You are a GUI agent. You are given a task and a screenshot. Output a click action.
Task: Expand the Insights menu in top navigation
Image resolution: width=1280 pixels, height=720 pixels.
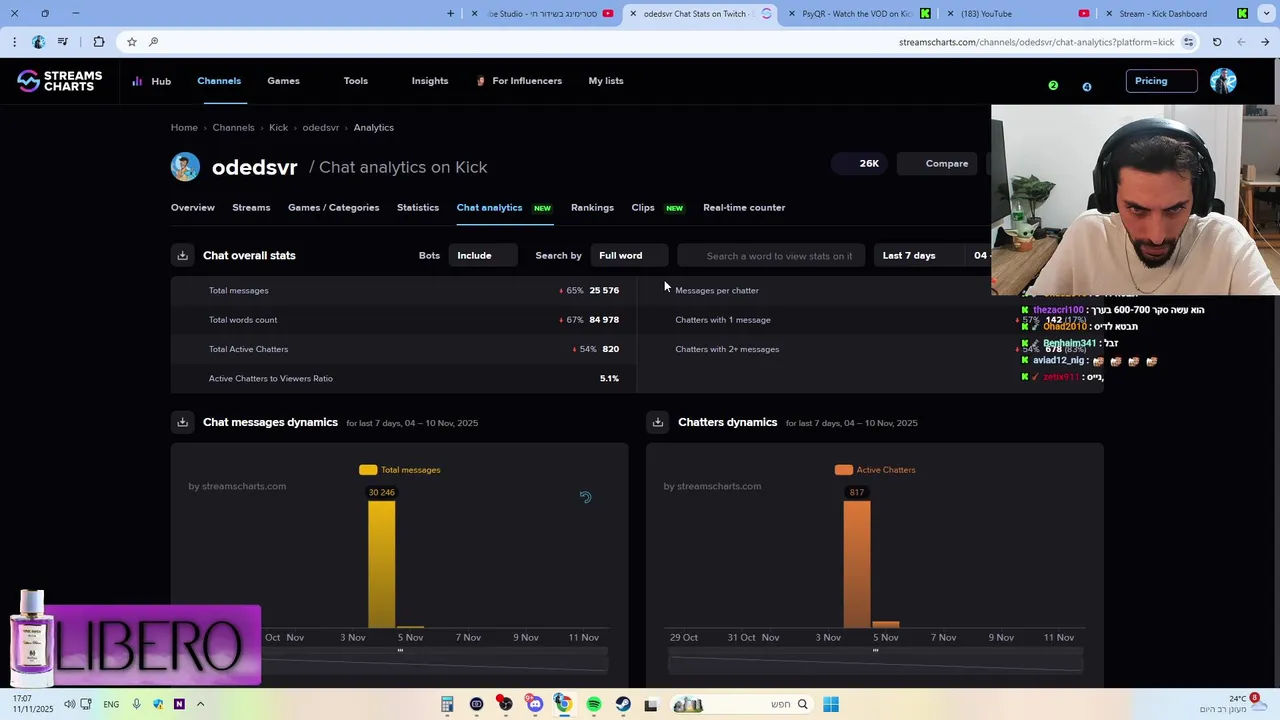pos(430,81)
